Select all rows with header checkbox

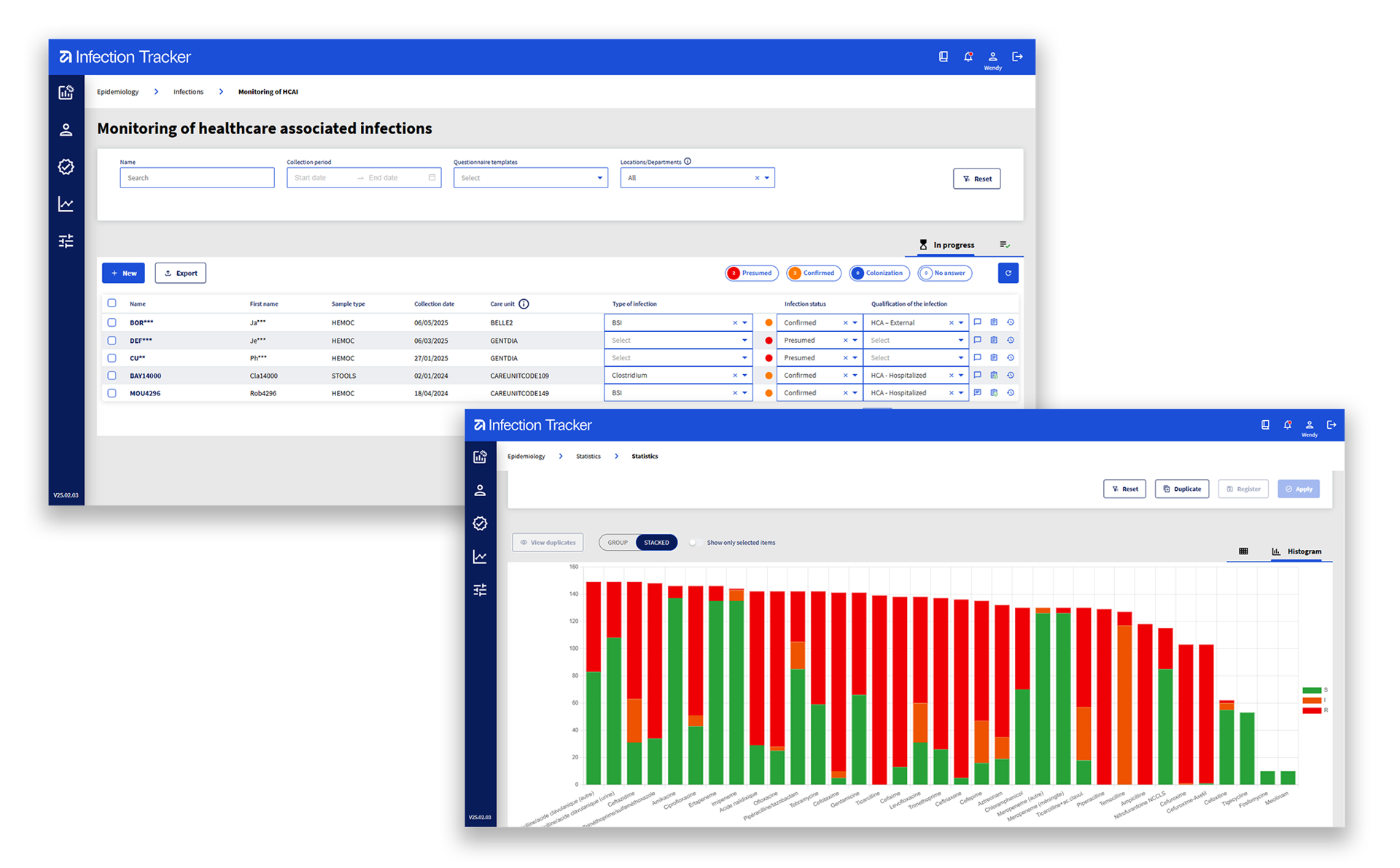[x=112, y=303]
